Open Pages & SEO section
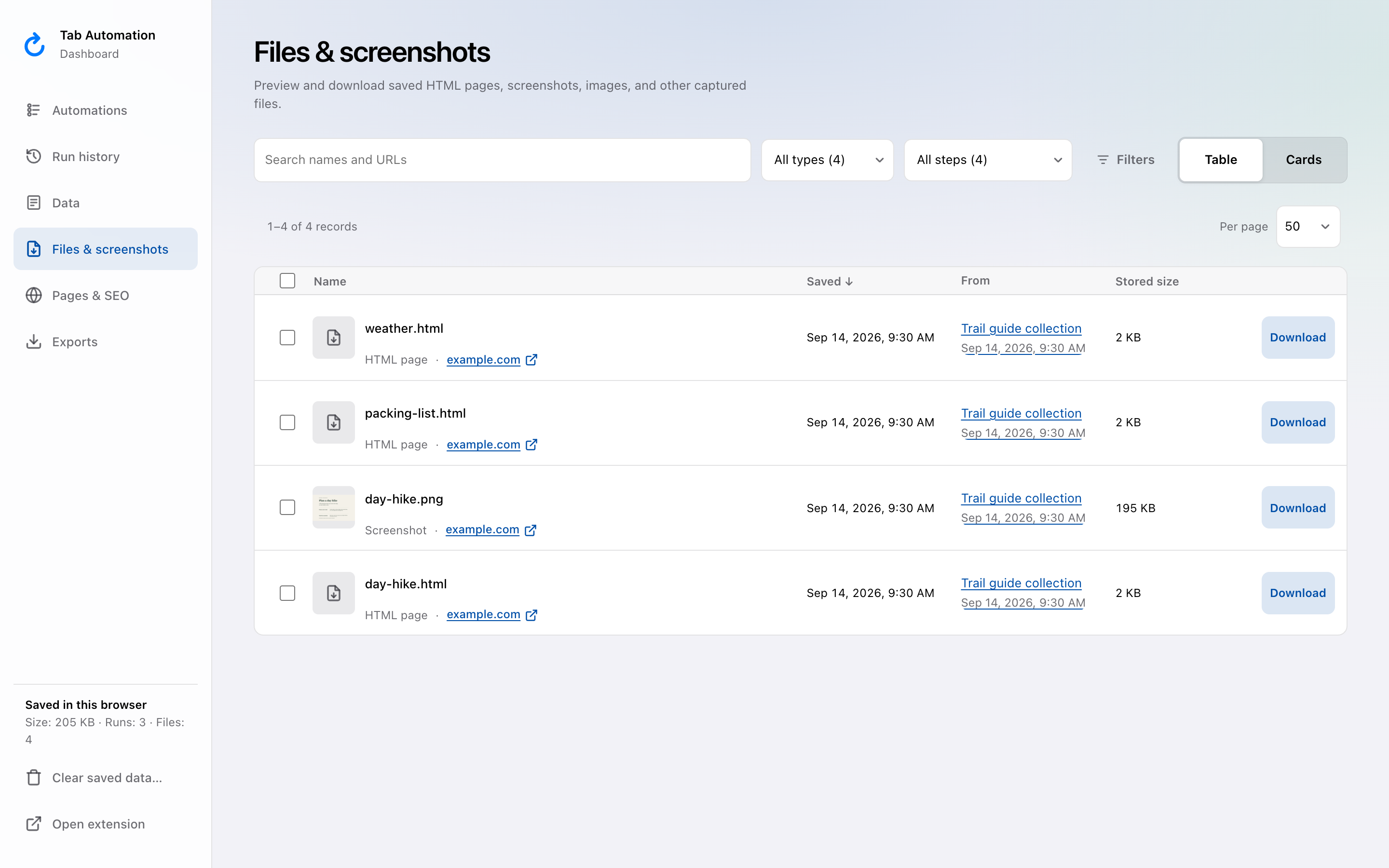 click(106, 295)
